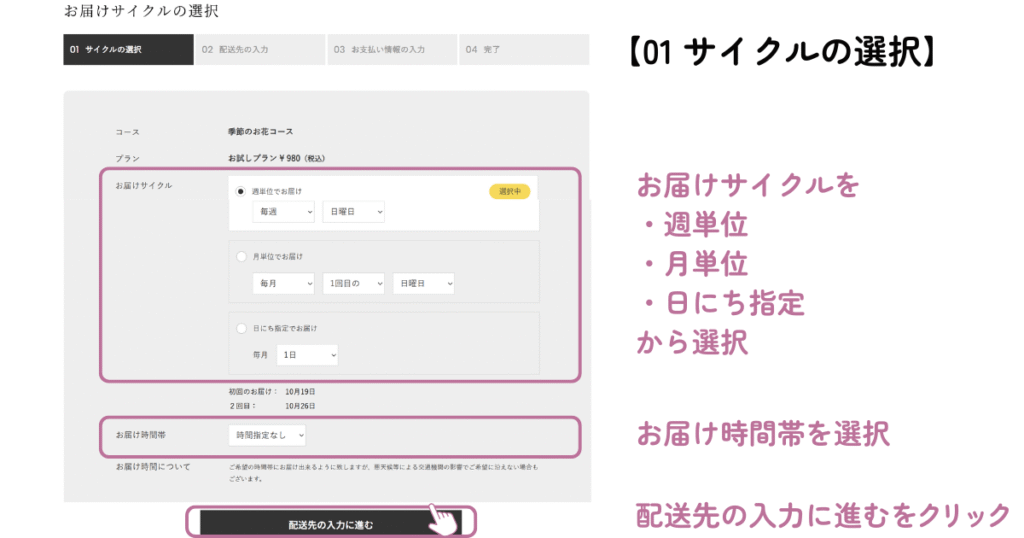
Task: Select the 04 完了 step tab
Action: [x=523, y=49]
